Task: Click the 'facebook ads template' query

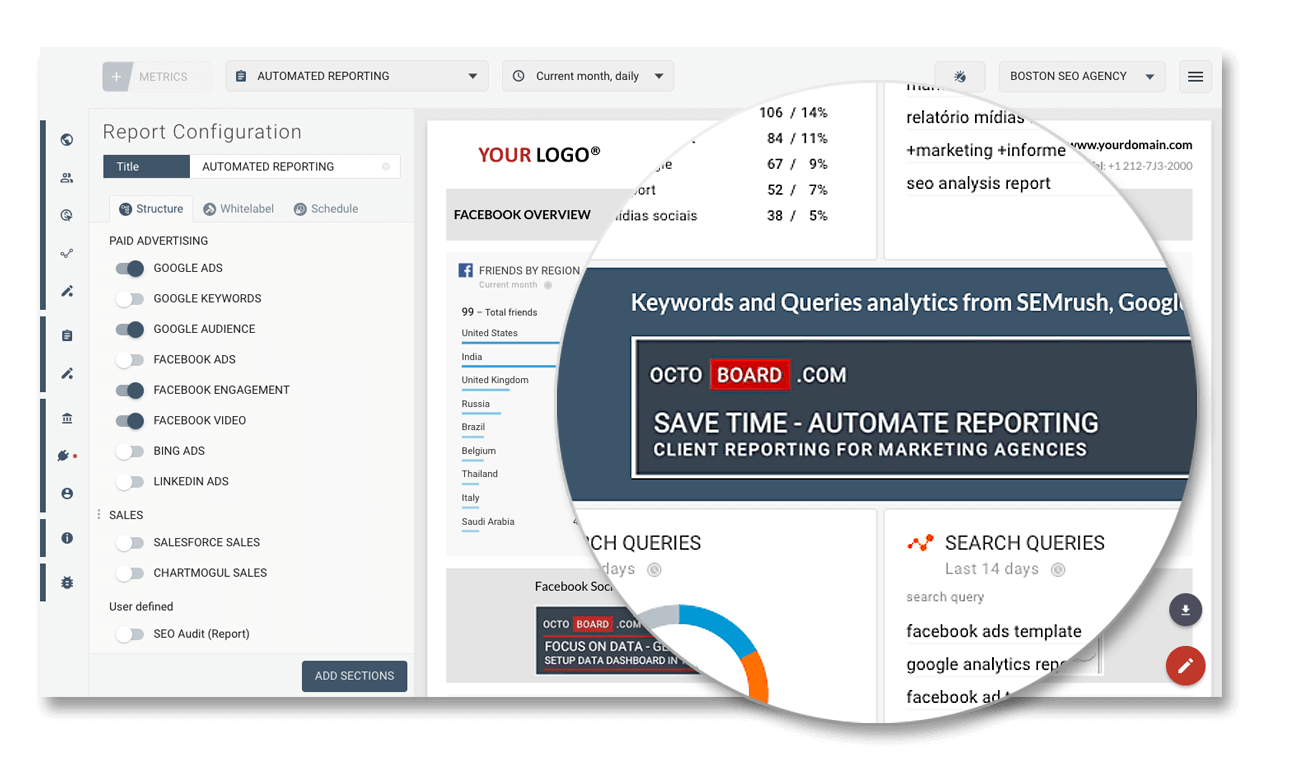Action: click(994, 631)
